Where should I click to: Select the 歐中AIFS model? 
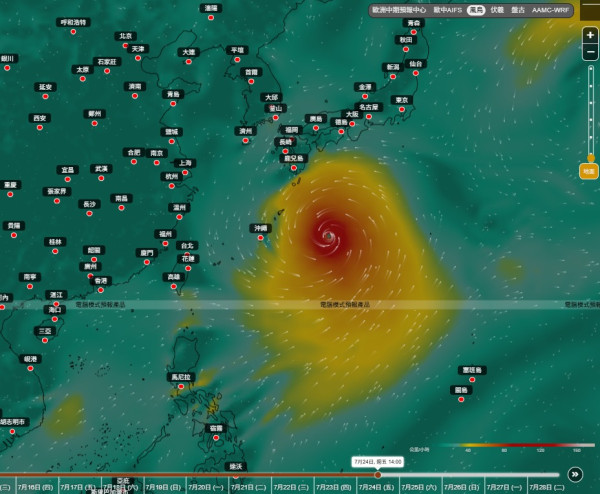(x=447, y=10)
